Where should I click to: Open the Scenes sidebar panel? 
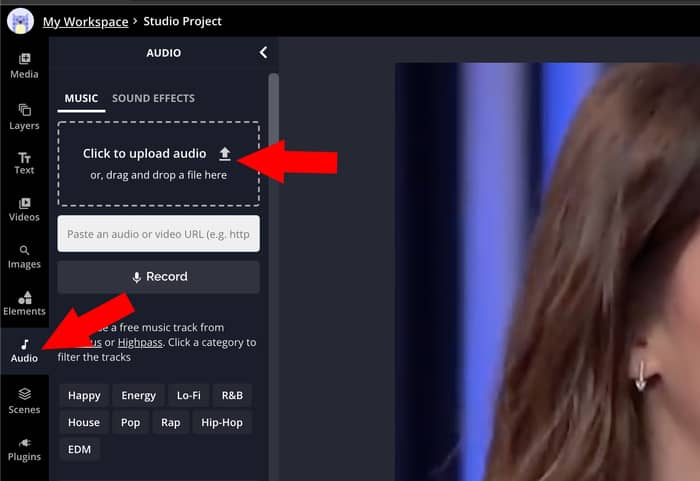(x=24, y=400)
